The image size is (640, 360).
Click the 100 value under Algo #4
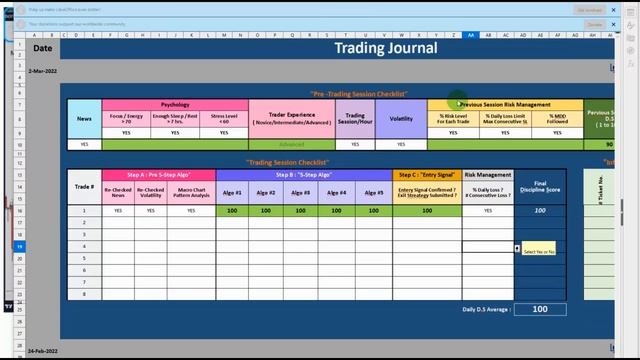(336, 211)
